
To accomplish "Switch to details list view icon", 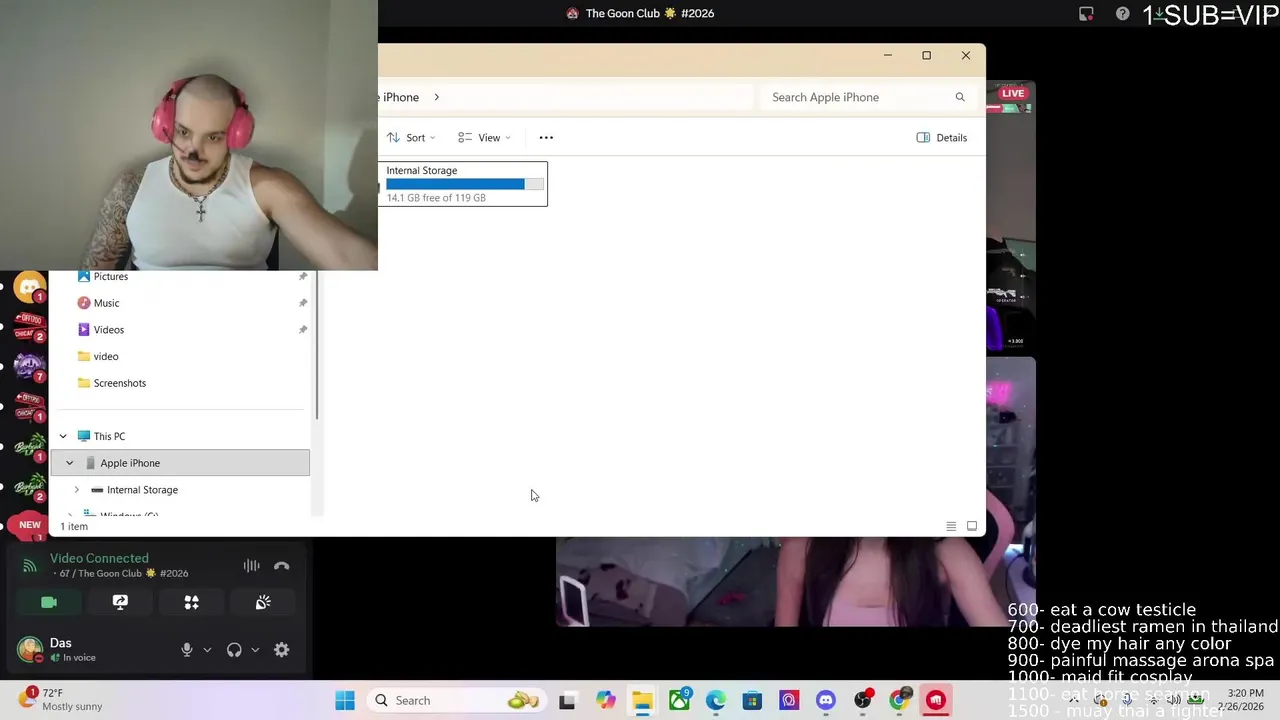I will coord(951,526).
